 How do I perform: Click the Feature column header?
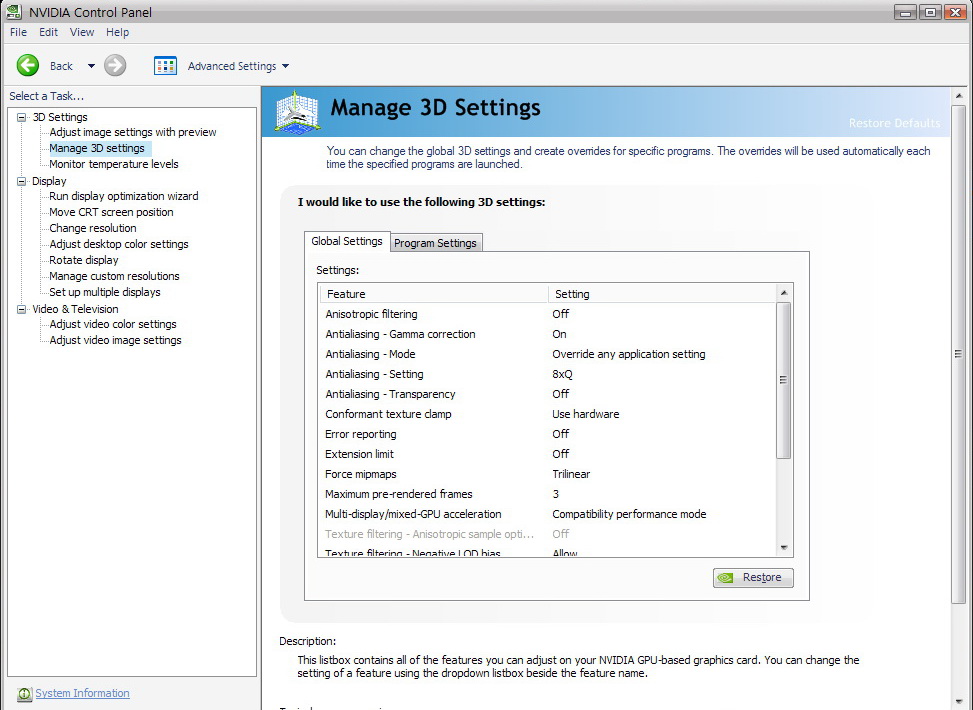[434, 294]
